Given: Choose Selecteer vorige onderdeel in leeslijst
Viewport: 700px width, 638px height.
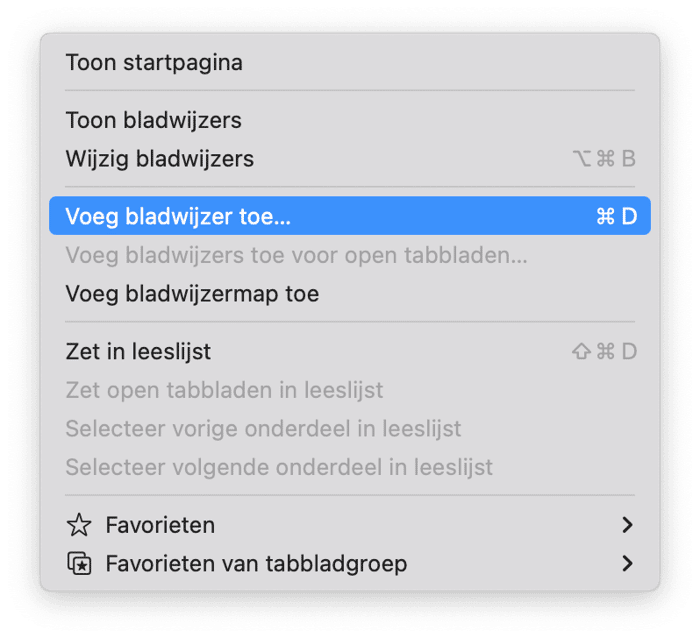Looking at the screenshot, I should (350, 429).
